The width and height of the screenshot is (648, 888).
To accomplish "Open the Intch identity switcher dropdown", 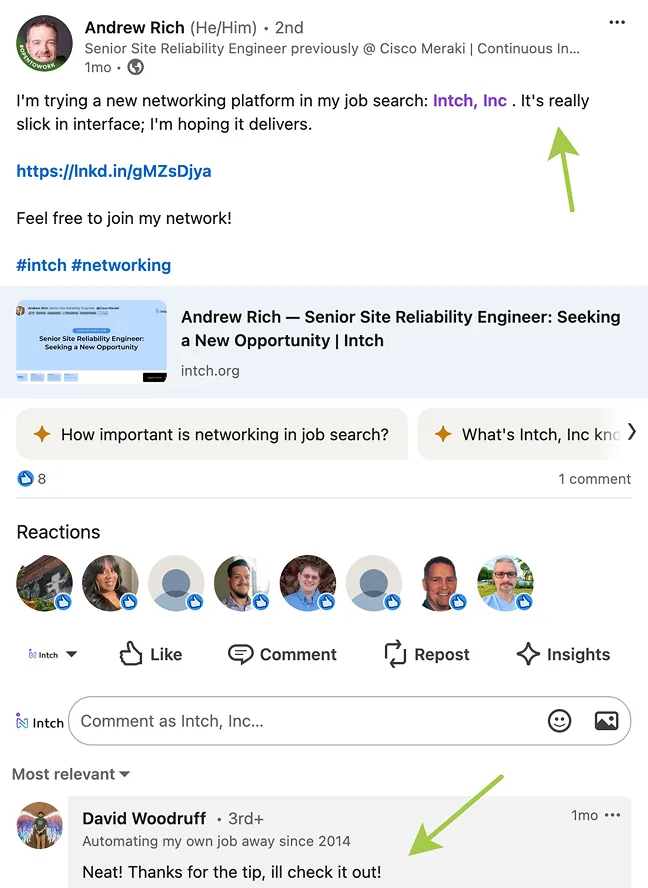I will tap(48, 654).
